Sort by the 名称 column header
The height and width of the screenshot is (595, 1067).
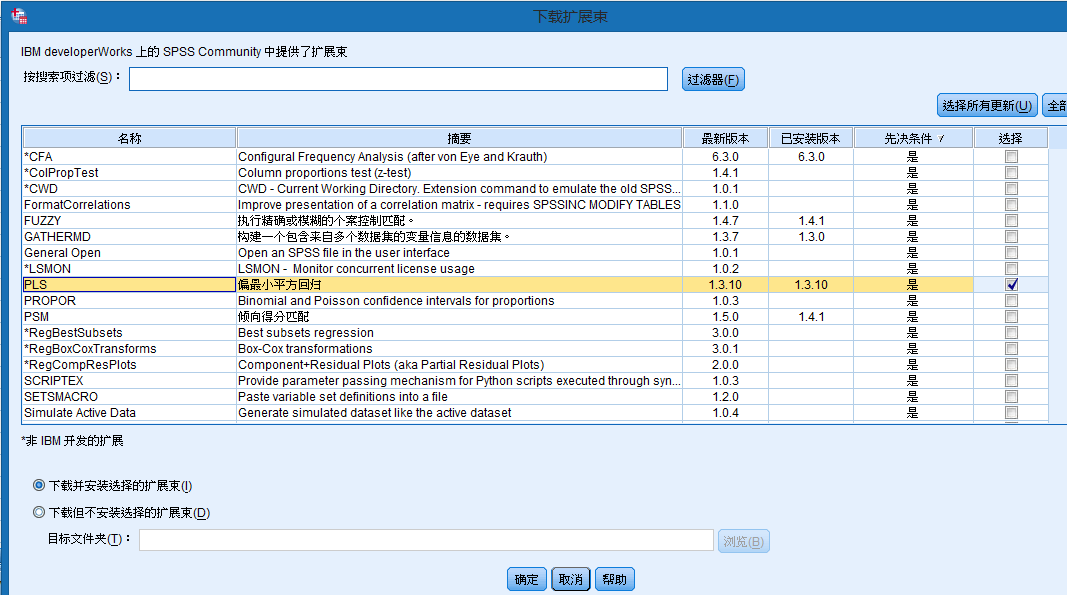(129, 138)
